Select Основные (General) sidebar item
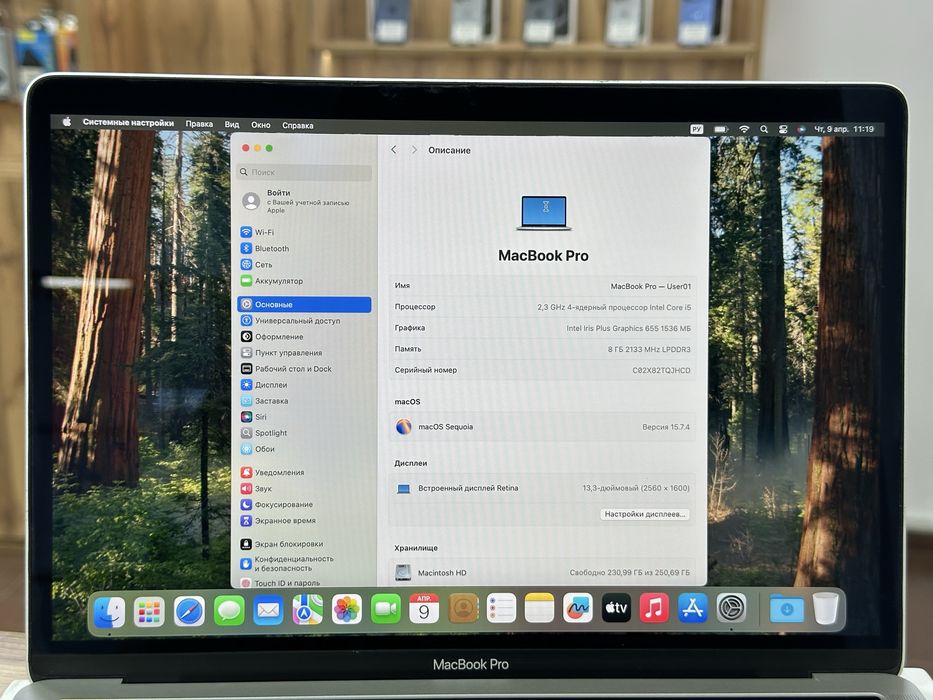The image size is (933, 700). pos(304,304)
